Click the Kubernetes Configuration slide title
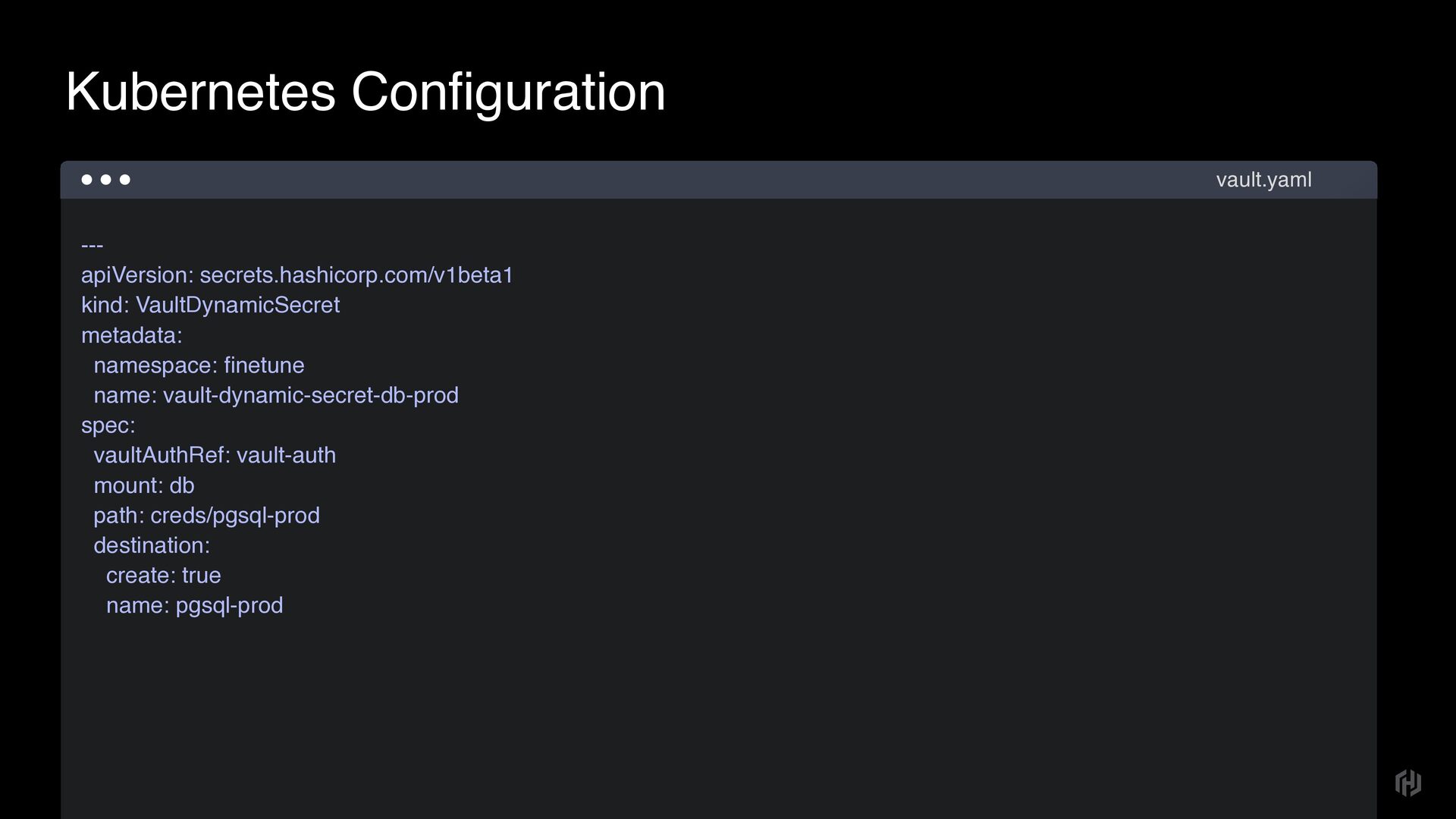Viewport: 1456px width, 819px height. [x=366, y=92]
